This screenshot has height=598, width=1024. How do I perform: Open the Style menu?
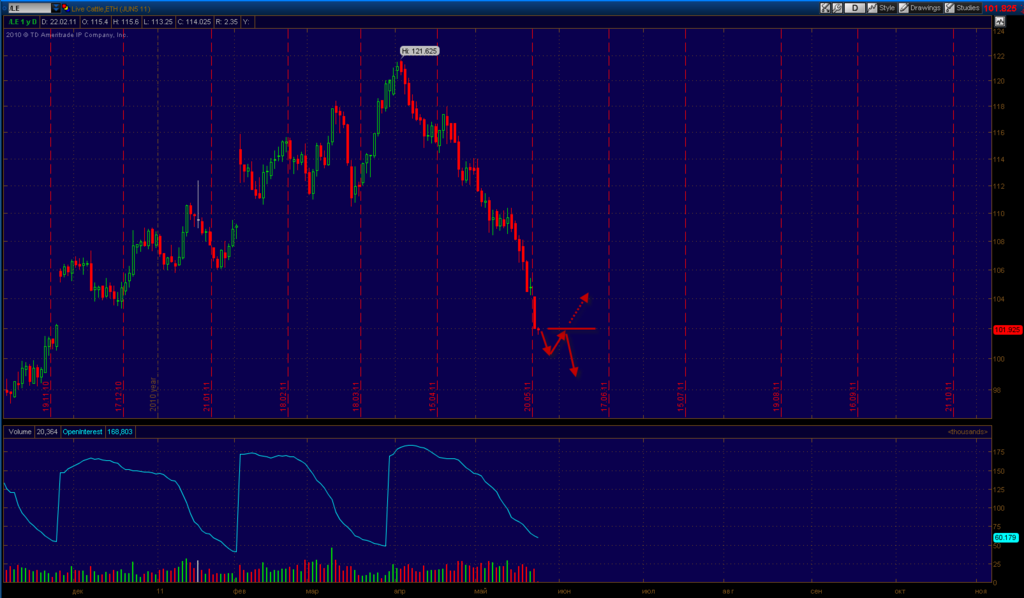(881, 8)
